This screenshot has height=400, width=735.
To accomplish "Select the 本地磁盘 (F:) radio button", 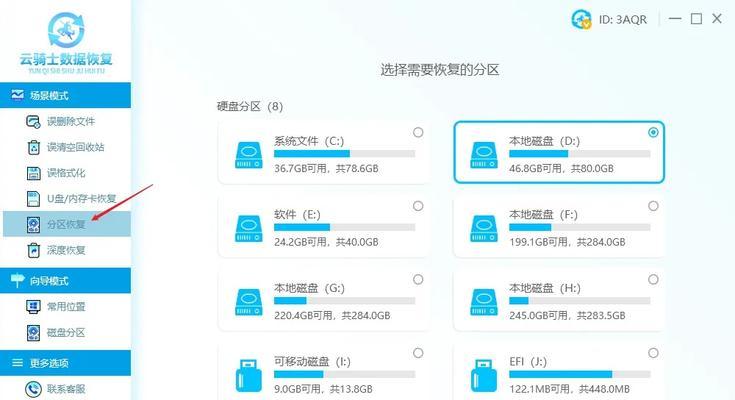I will (653, 206).
